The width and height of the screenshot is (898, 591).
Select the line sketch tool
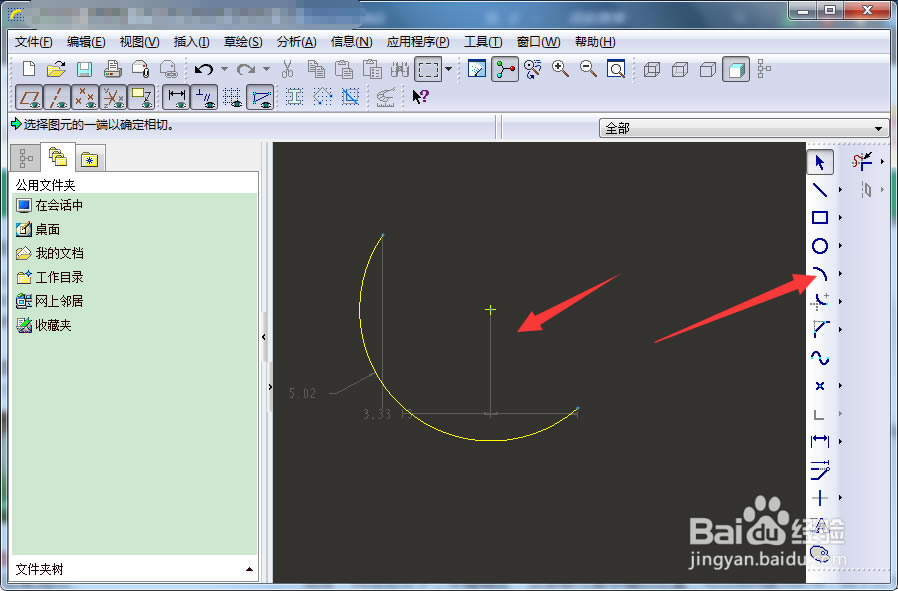coord(819,190)
